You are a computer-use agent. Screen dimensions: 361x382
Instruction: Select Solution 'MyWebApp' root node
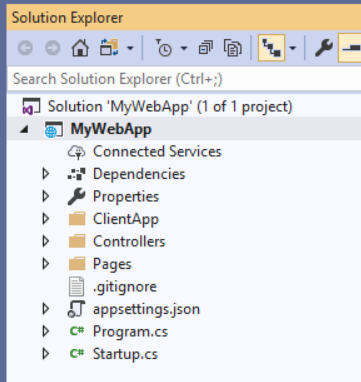tap(170, 107)
